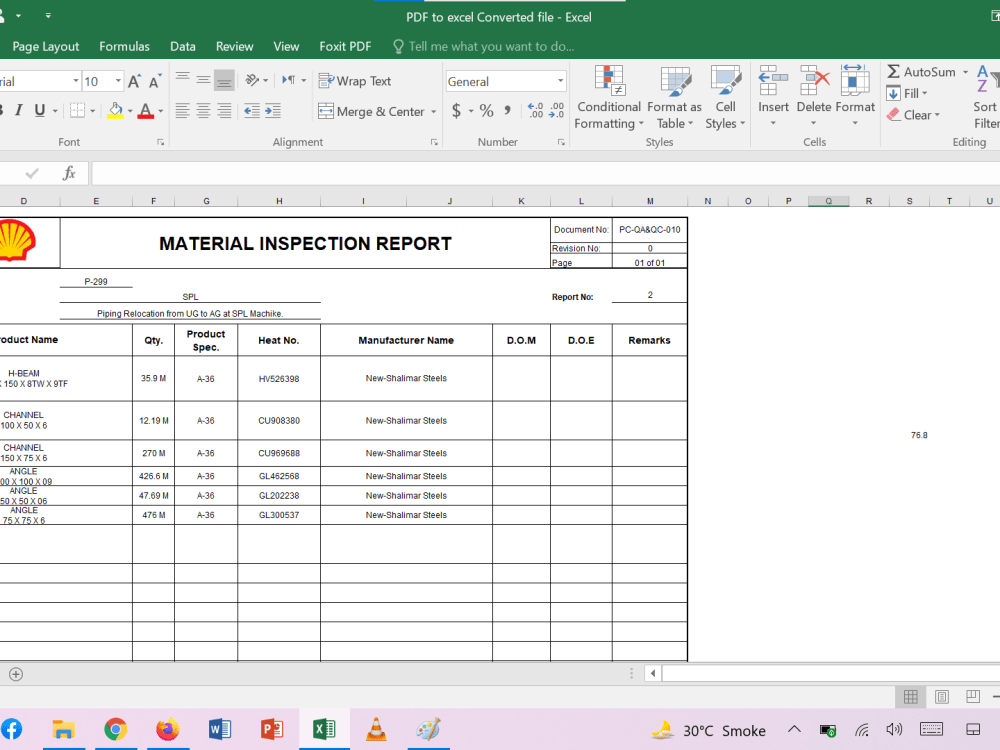Screen dimensions: 1000x750
Task: Click the Percent Style icon
Action: click(487, 111)
